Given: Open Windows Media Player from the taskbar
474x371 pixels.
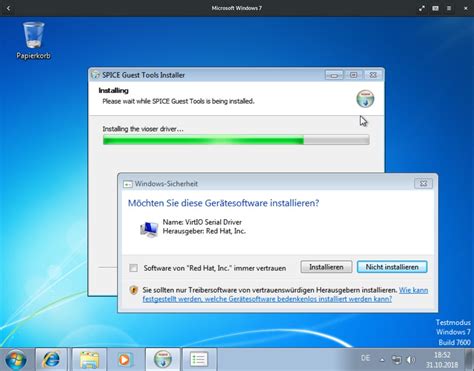Looking at the screenshot, I should tap(124, 360).
